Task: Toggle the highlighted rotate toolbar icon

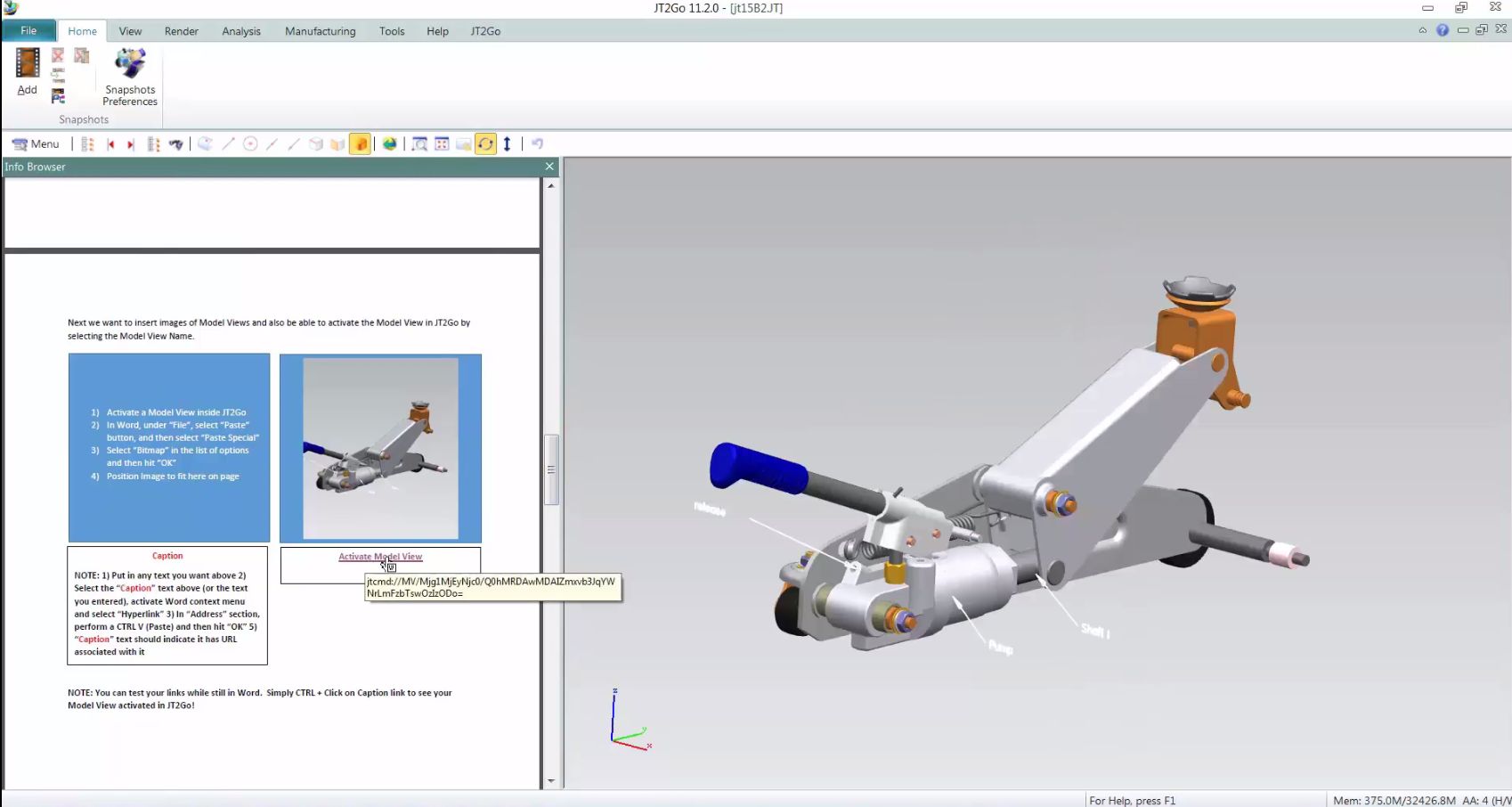Action: pyautogui.click(x=485, y=143)
